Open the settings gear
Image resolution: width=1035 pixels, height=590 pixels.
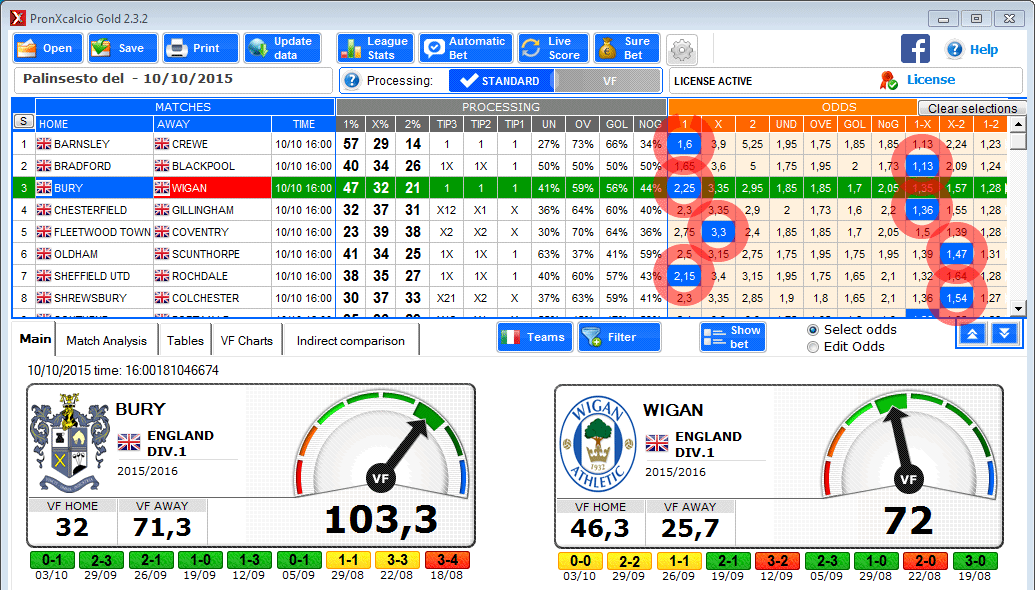click(682, 49)
